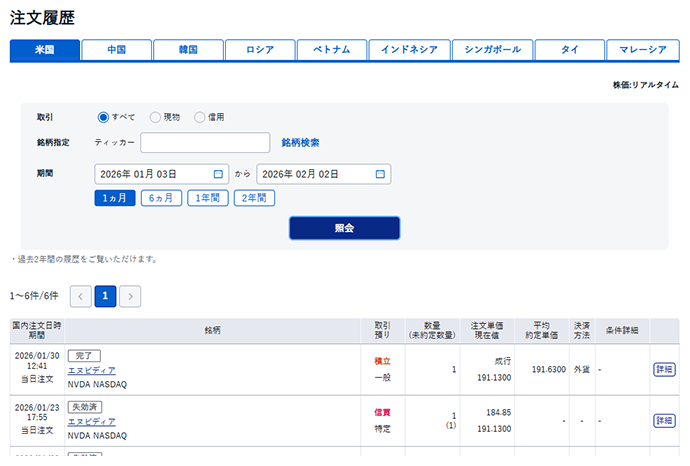Open 銘柄検索 link
This screenshot has height=466, width=690.
(300, 143)
